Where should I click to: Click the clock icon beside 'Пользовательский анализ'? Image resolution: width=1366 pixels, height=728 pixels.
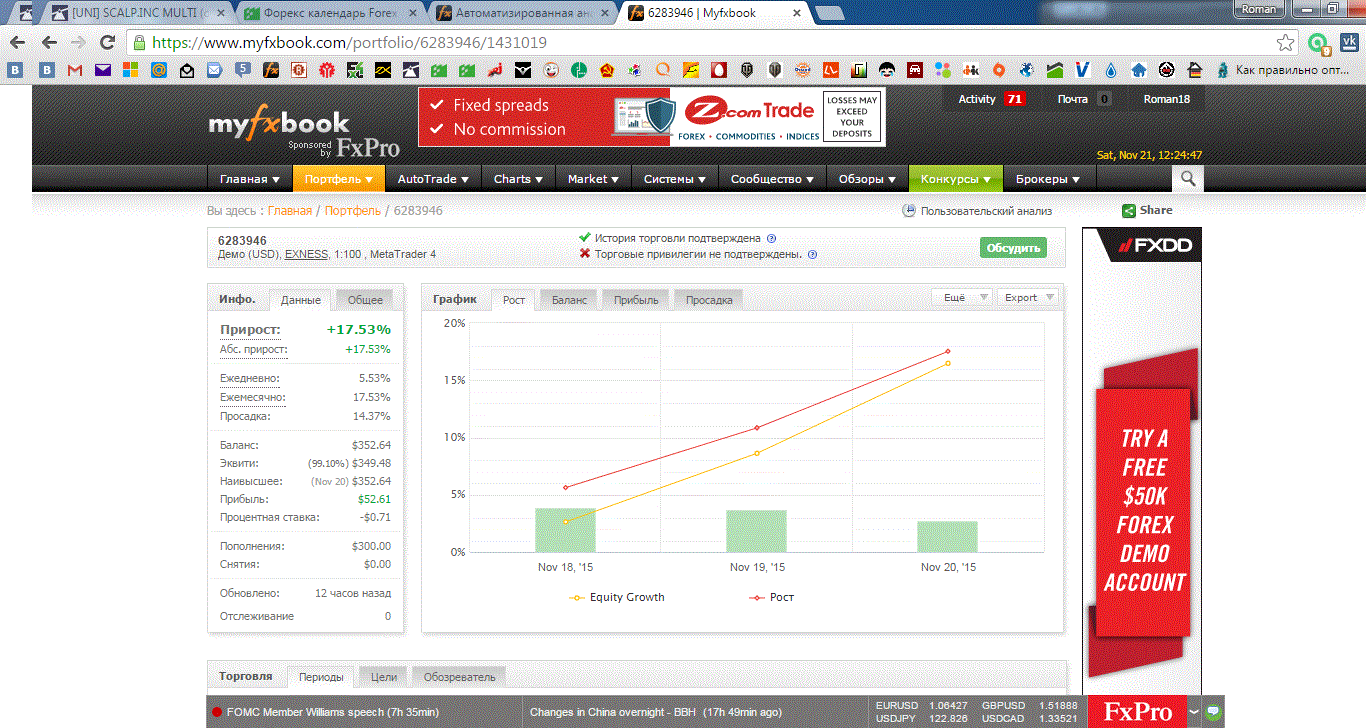(x=909, y=211)
